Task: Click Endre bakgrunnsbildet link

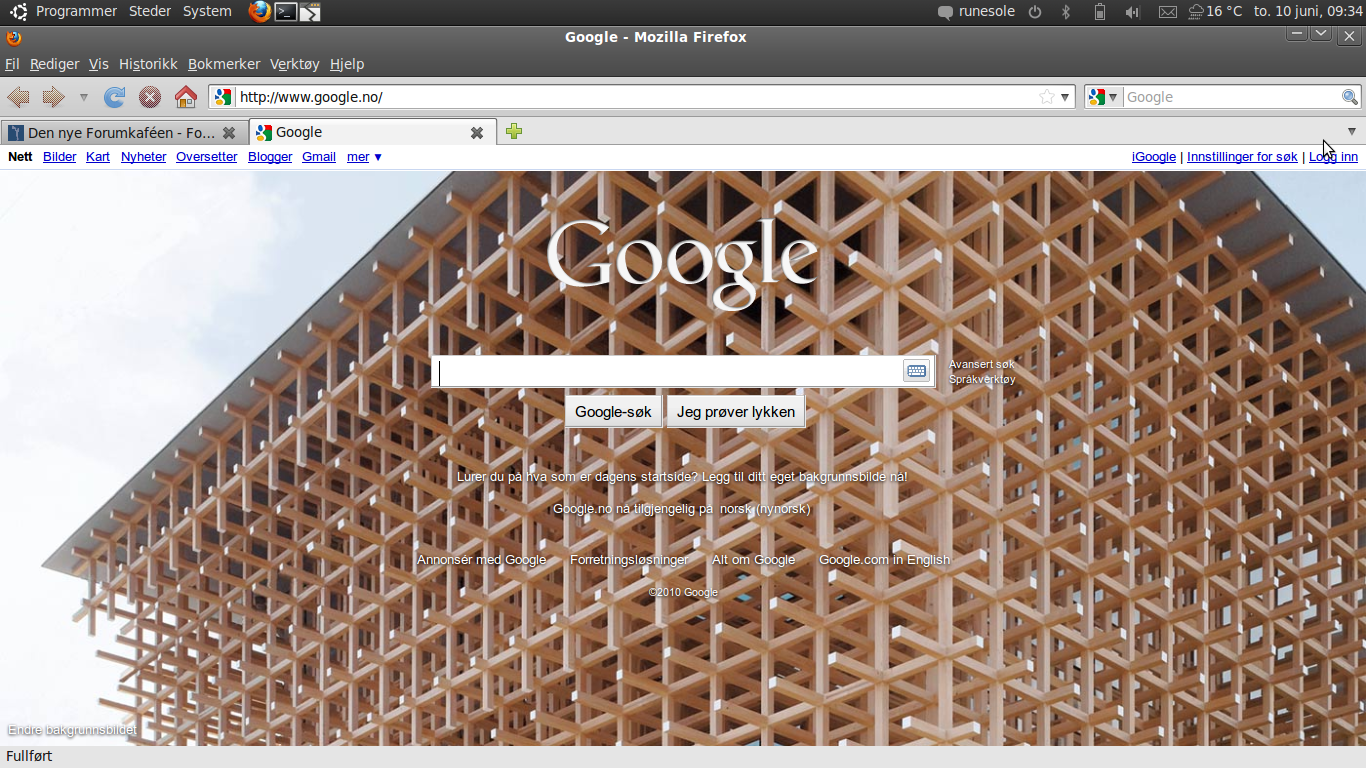Action: pos(72,730)
